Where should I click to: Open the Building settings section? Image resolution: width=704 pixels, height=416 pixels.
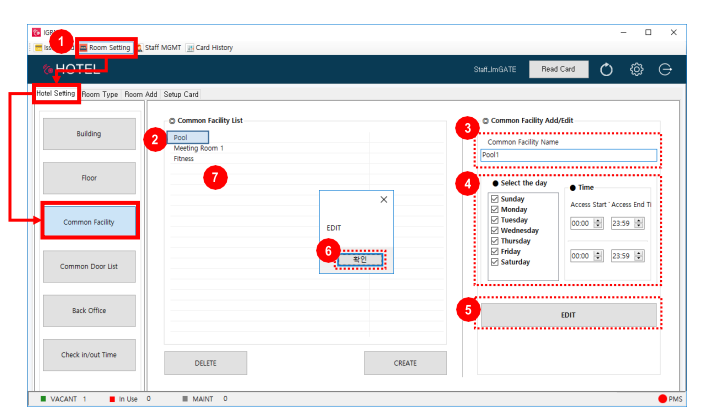(89, 134)
